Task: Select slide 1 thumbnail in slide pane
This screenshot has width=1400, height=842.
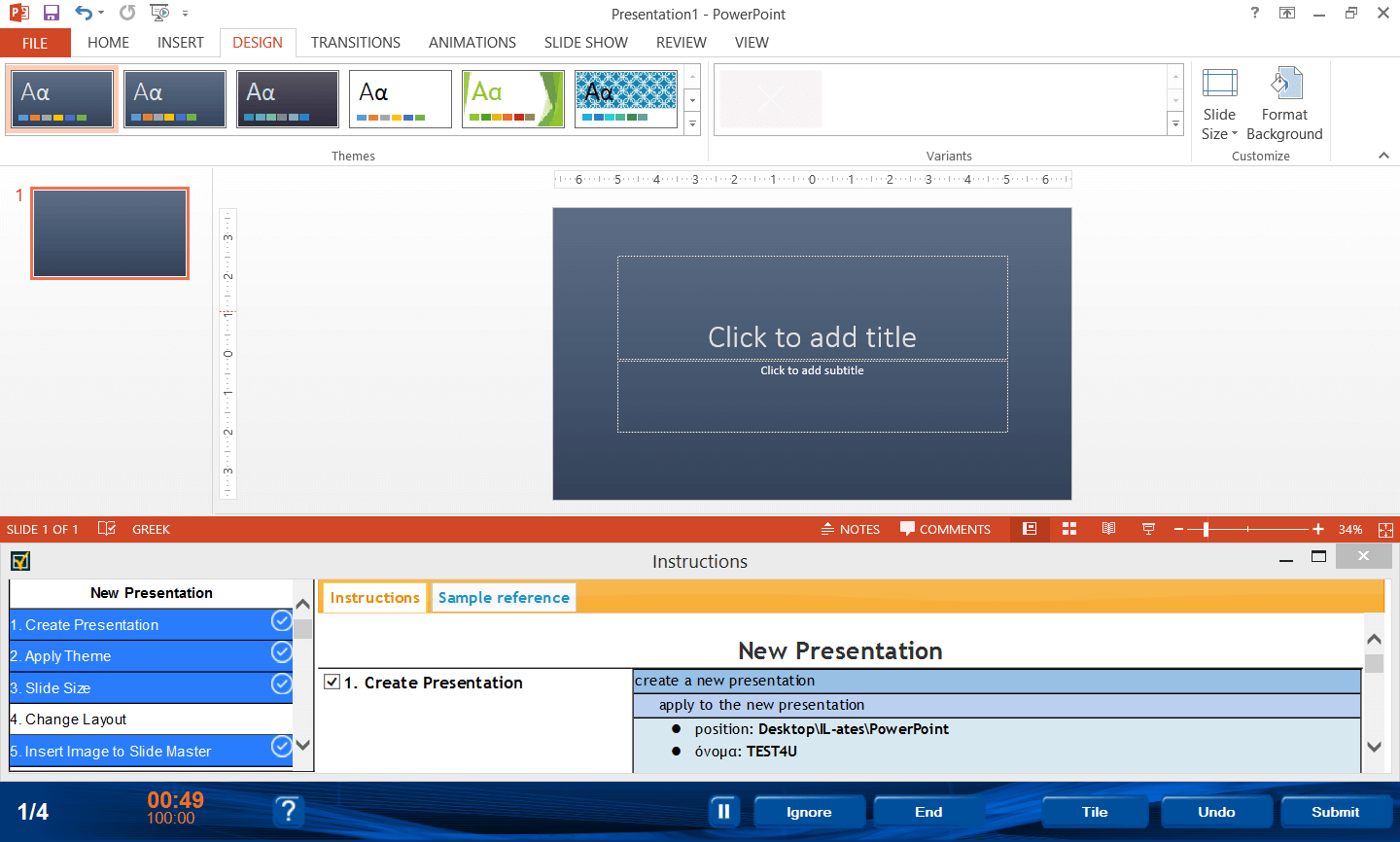Action: [x=110, y=233]
